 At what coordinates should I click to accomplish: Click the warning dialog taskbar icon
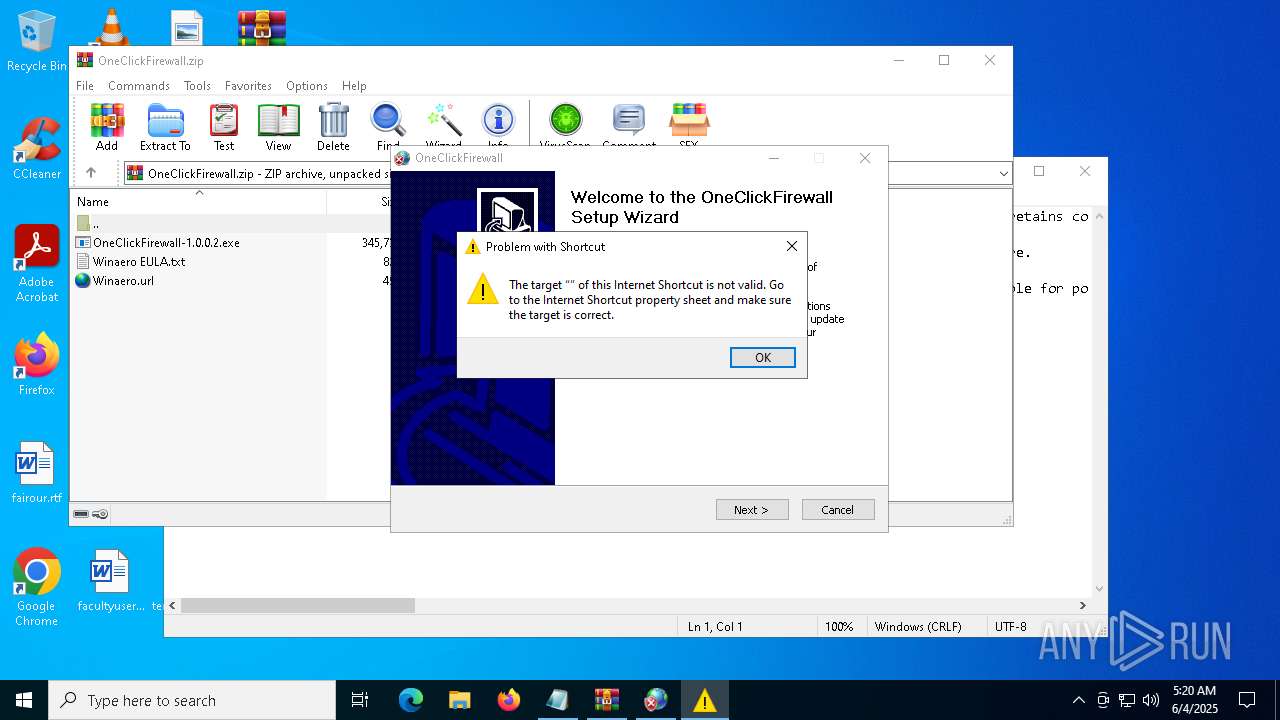pyautogui.click(x=705, y=700)
